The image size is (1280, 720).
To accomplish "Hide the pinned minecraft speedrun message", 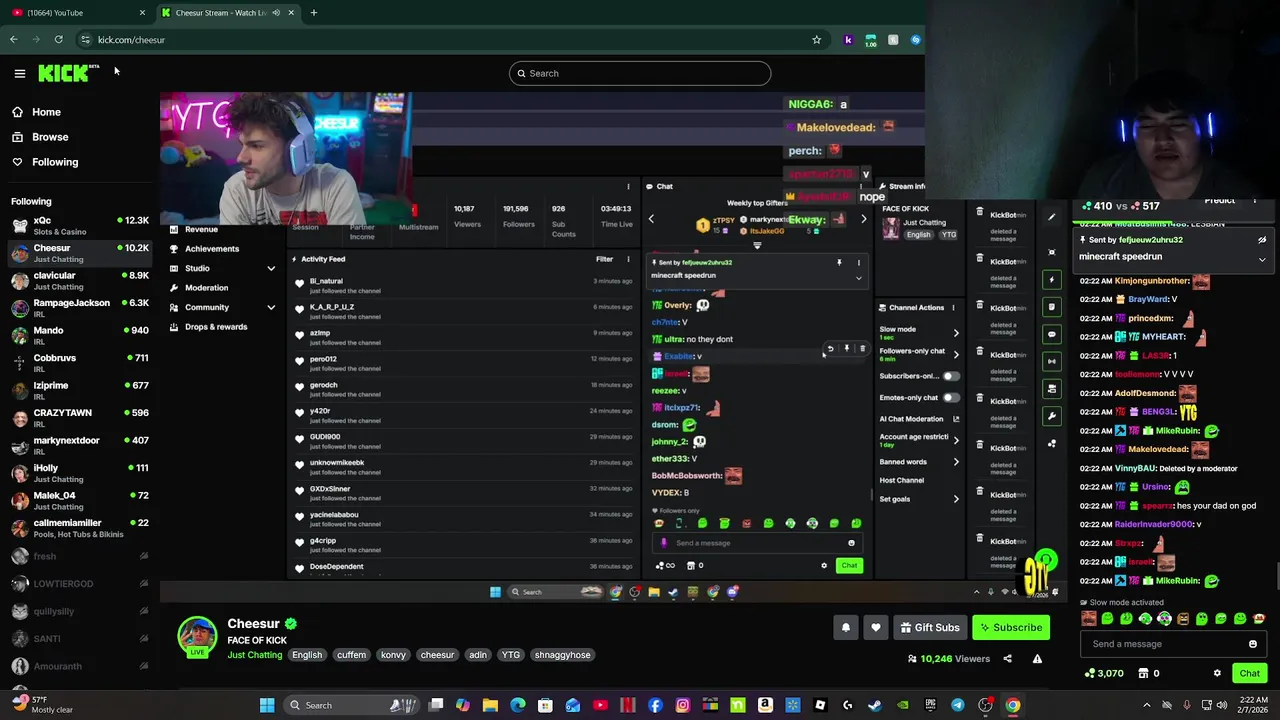I will click(x=1262, y=240).
